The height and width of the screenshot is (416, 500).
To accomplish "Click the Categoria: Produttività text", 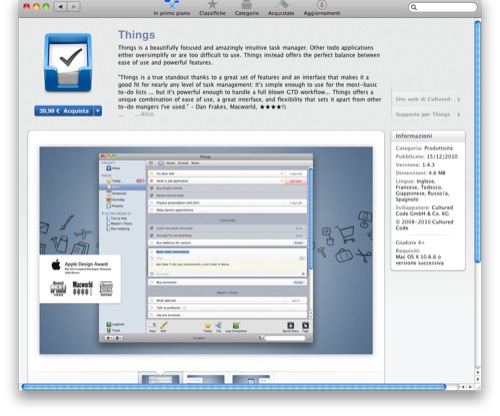I will point(424,148).
